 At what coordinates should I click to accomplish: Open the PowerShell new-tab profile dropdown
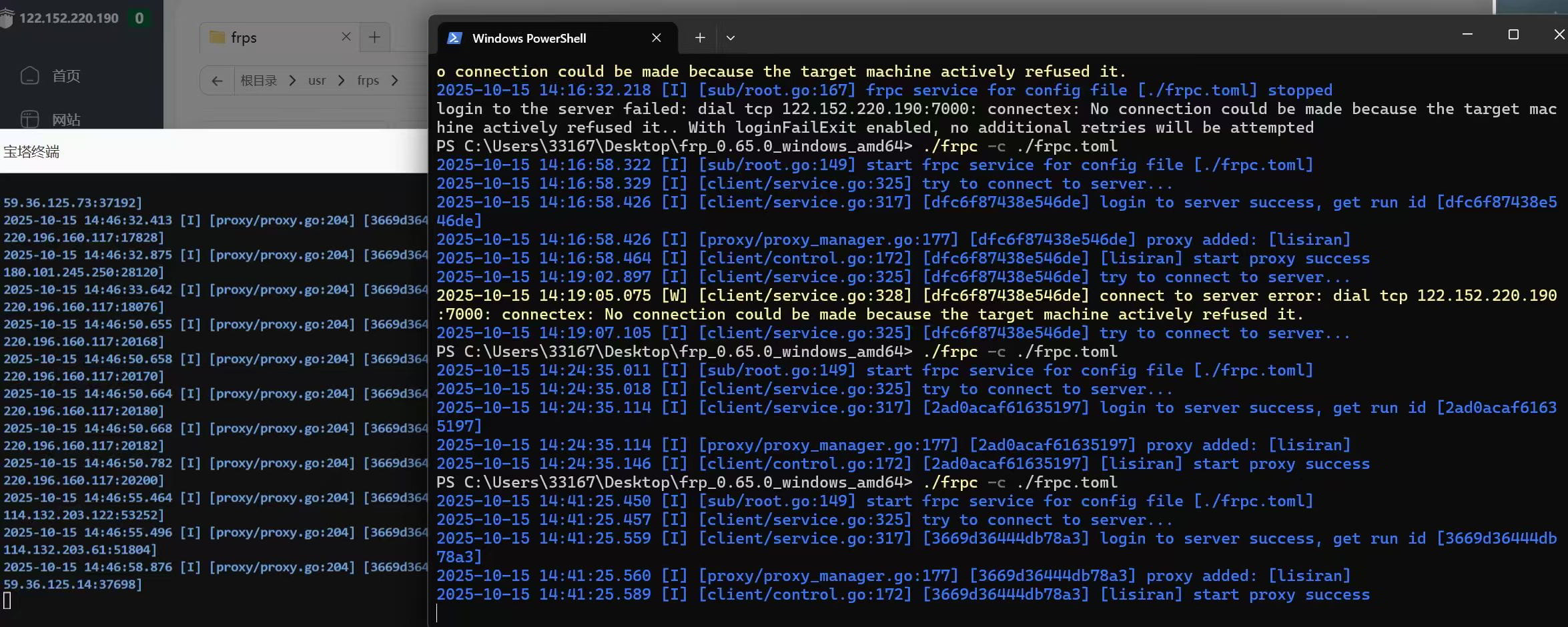(x=731, y=38)
